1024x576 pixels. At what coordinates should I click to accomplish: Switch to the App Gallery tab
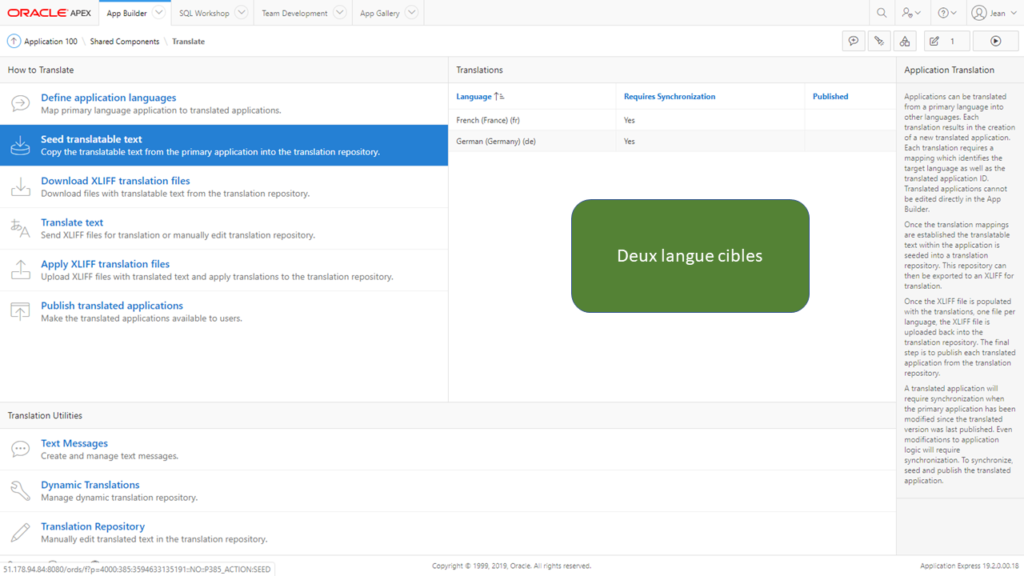click(379, 13)
